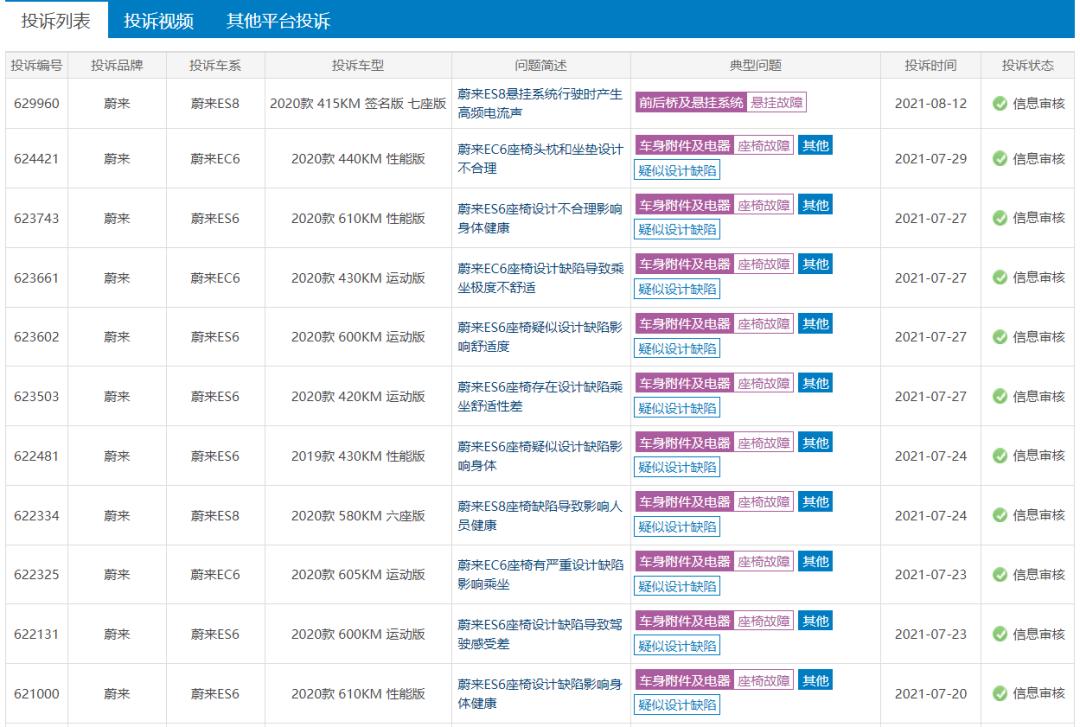
Task: Open complaint 蔚来ES6座椅设计缺陷导致驾驶感受差
Action: tap(540, 634)
